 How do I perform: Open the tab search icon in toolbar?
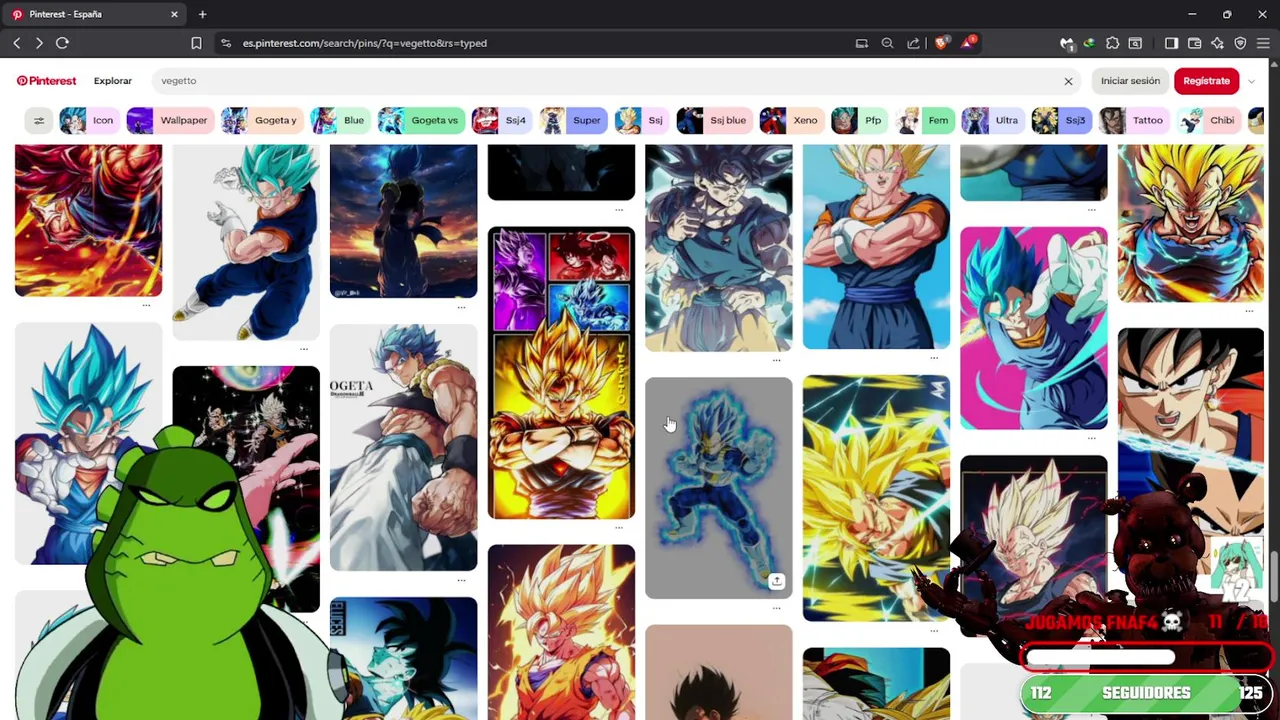1135,43
